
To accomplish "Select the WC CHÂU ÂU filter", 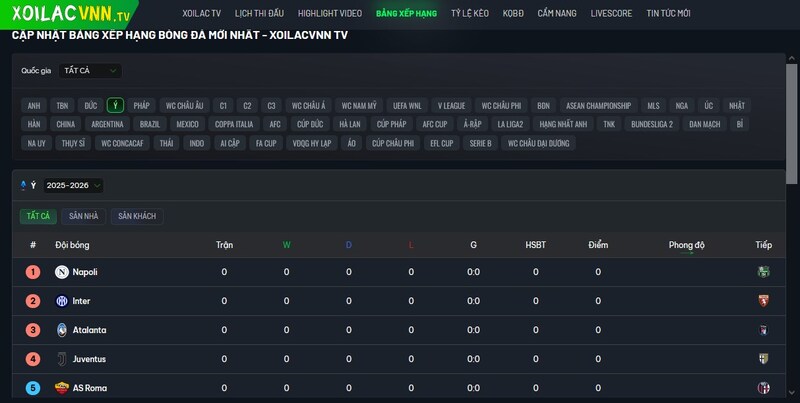I will [184, 106].
